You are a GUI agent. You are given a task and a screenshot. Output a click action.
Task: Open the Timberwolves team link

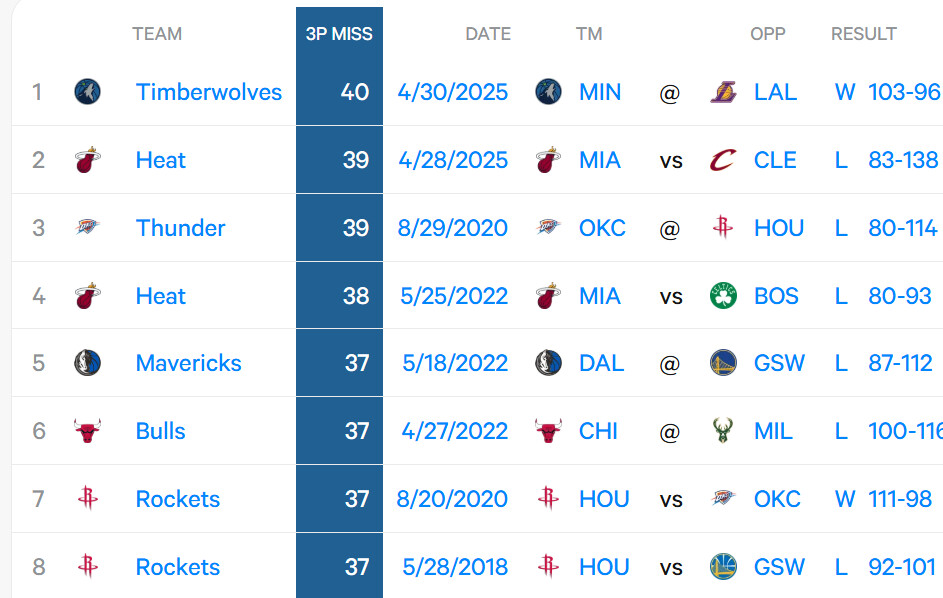point(208,92)
